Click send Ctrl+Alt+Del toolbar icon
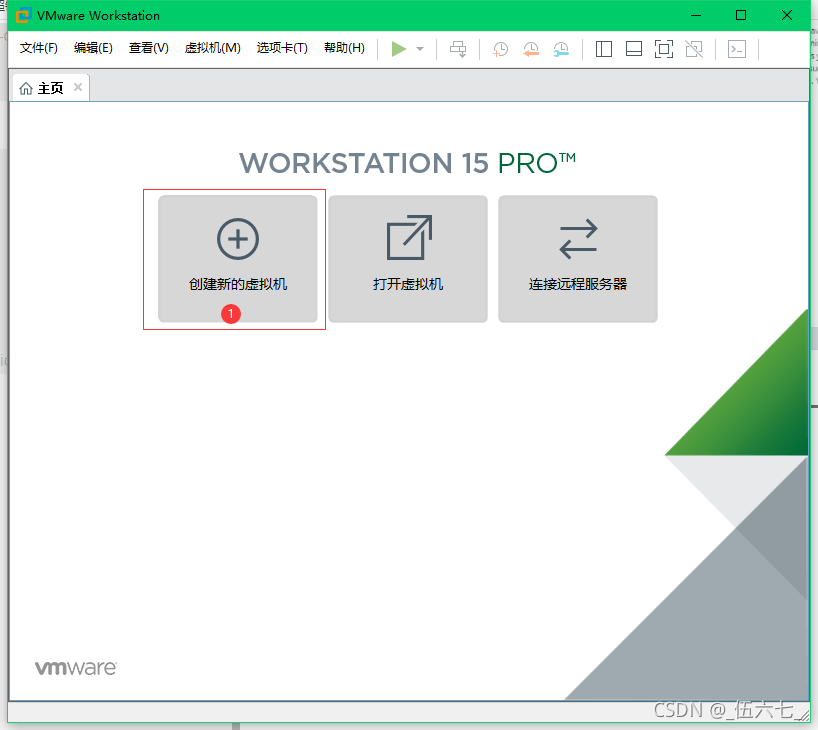 click(458, 49)
